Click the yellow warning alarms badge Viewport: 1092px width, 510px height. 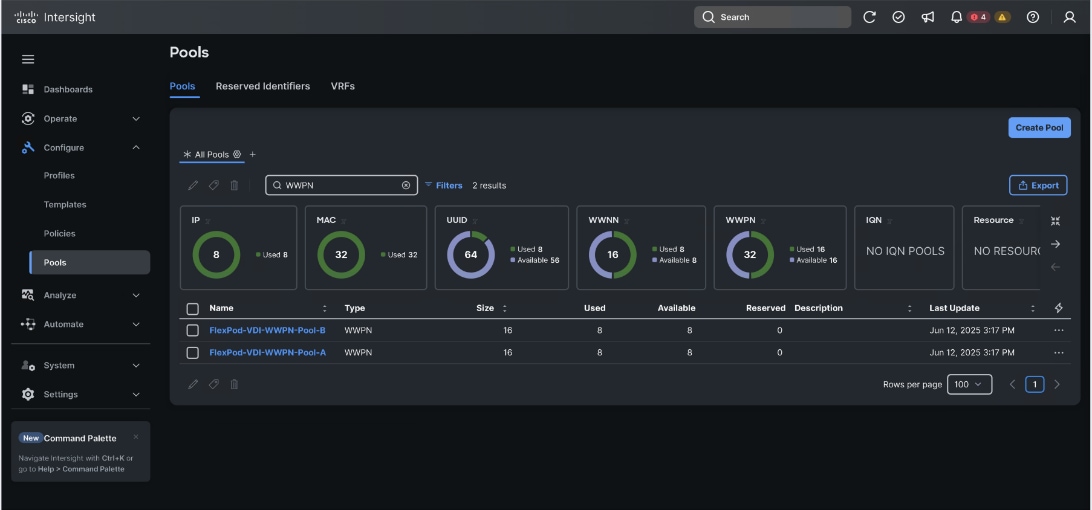pos(1002,17)
